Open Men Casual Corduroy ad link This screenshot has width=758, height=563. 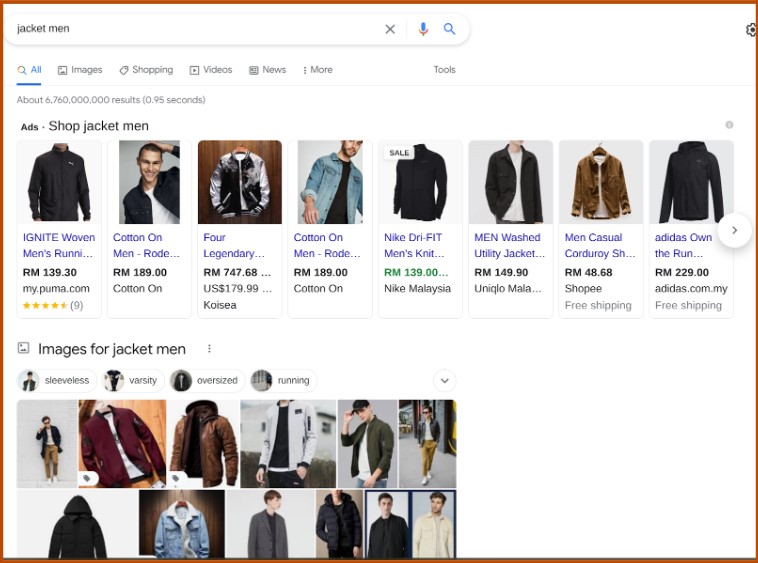600,245
